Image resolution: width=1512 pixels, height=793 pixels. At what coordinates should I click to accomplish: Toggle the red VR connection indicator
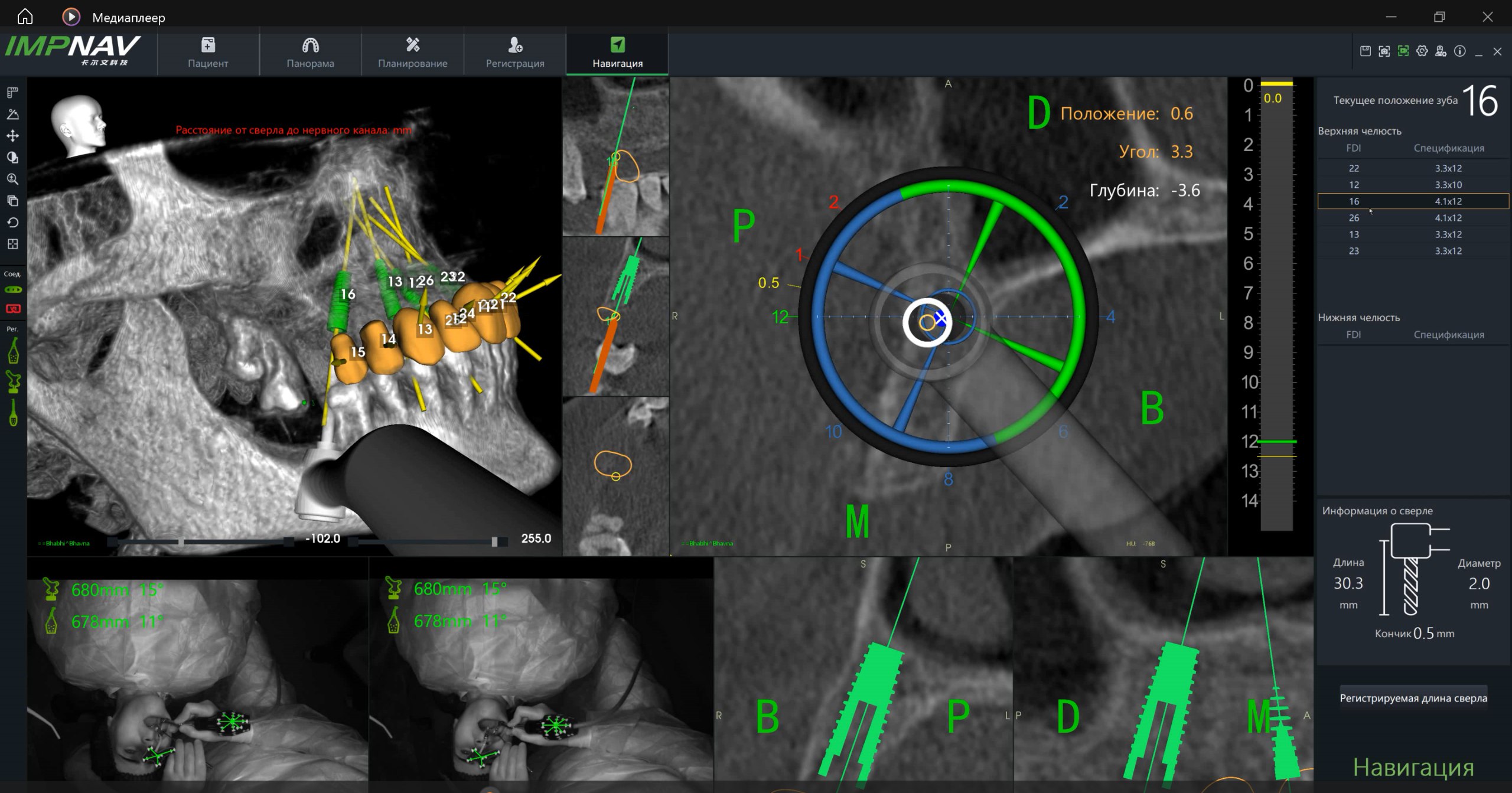coord(12,309)
